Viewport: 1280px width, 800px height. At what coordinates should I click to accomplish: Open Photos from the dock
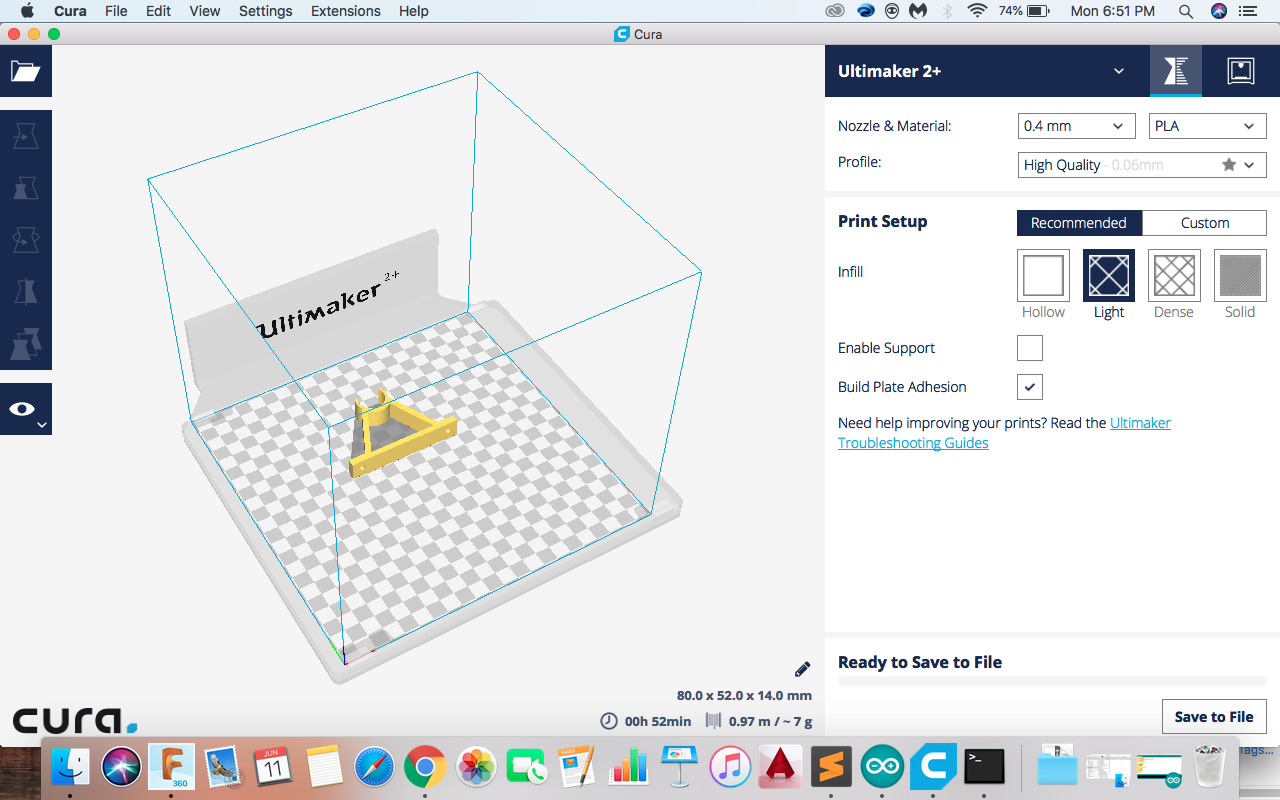tap(476, 767)
